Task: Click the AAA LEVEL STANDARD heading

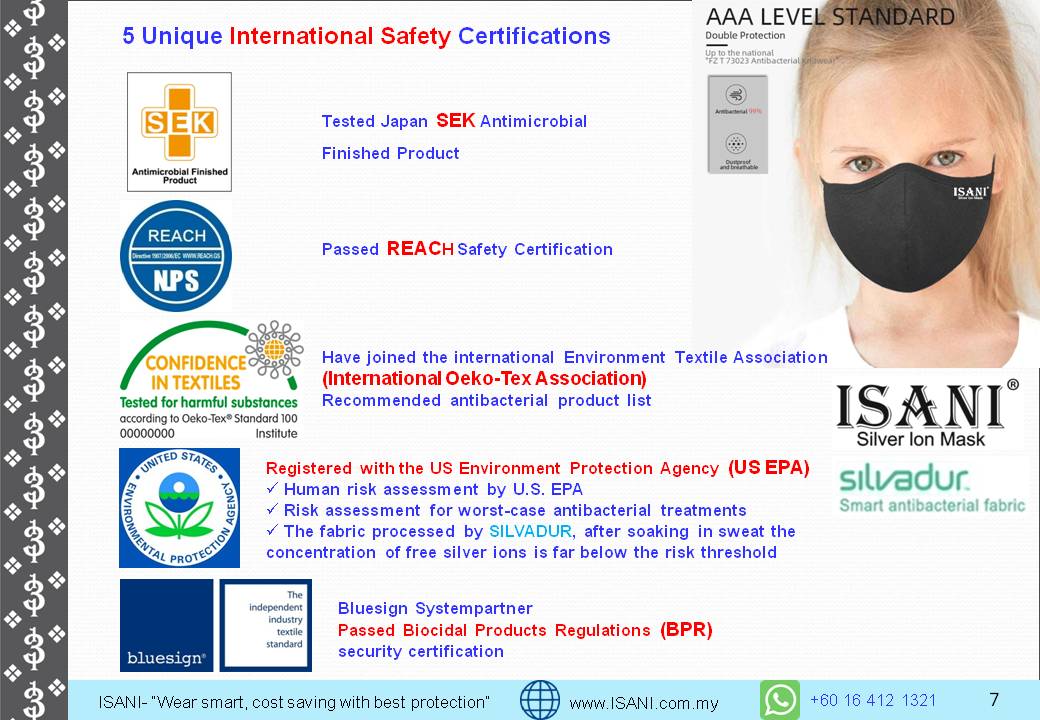Action: [830, 17]
